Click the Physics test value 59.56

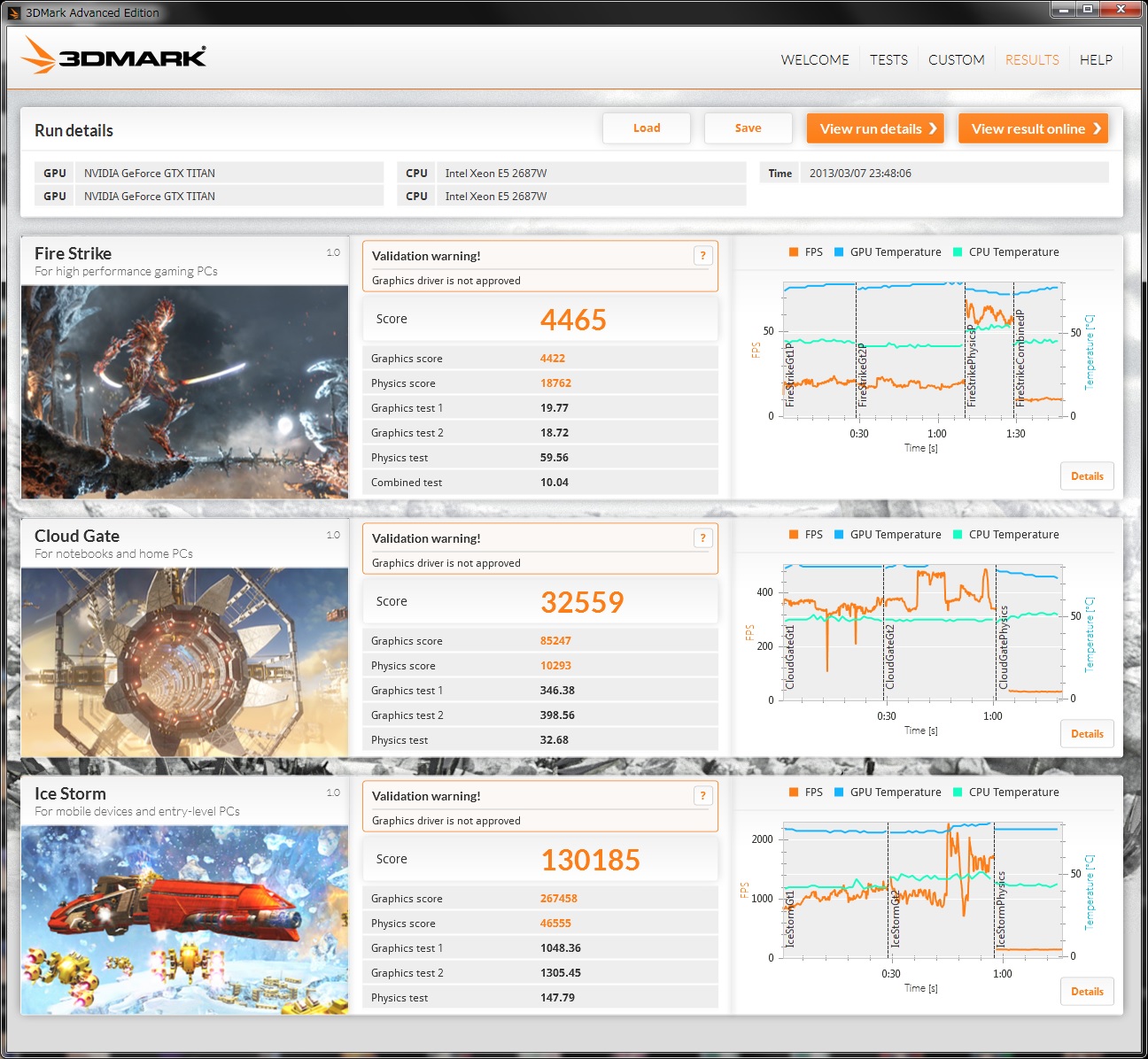[555, 458]
